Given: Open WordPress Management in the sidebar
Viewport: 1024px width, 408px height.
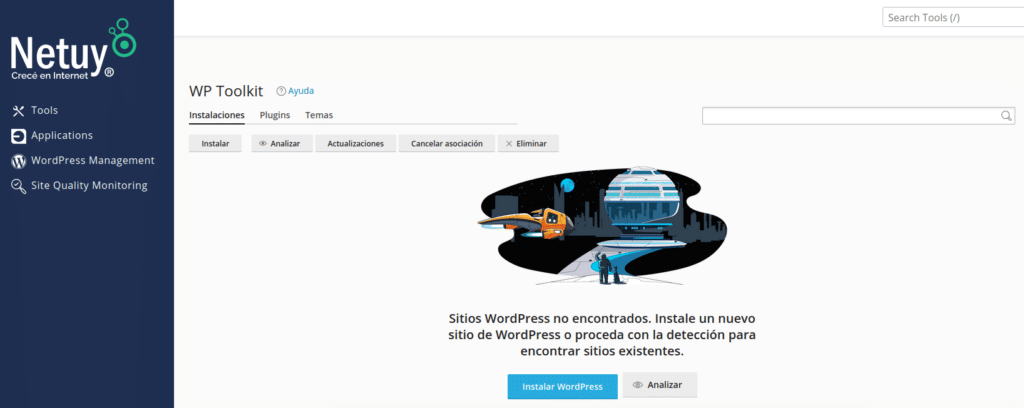Looking at the screenshot, I should click(93, 161).
